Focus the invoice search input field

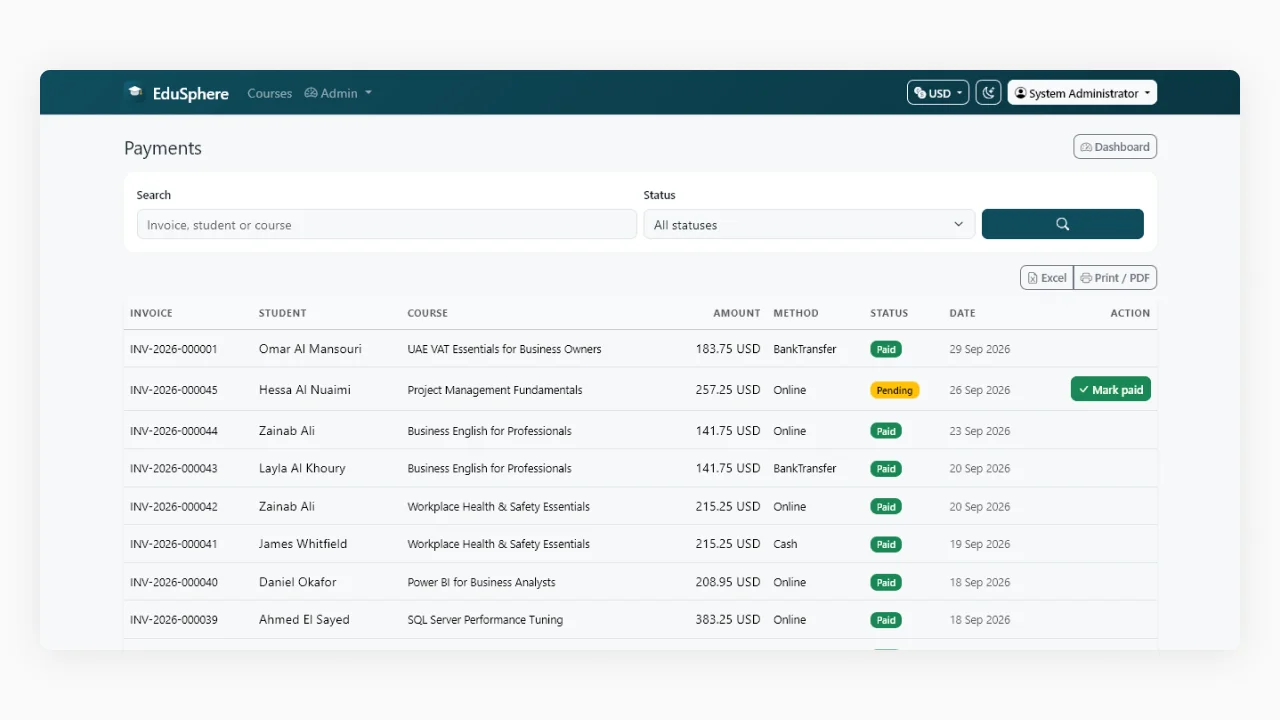pos(387,225)
